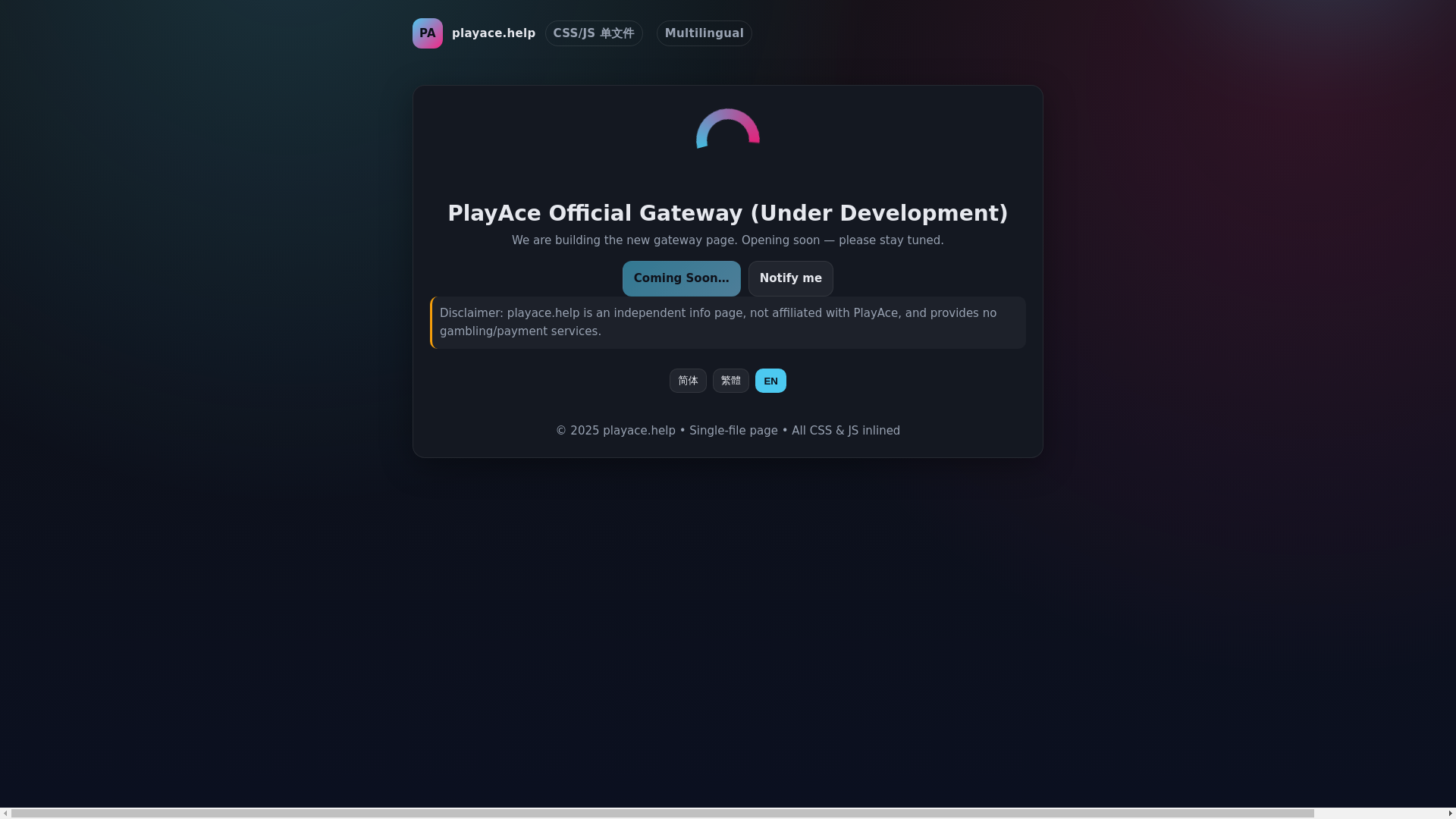This screenshot has width=1456, height=819.
Task: Click the 'We are building the new gateway page' text
Action: [x=728, y=240]
